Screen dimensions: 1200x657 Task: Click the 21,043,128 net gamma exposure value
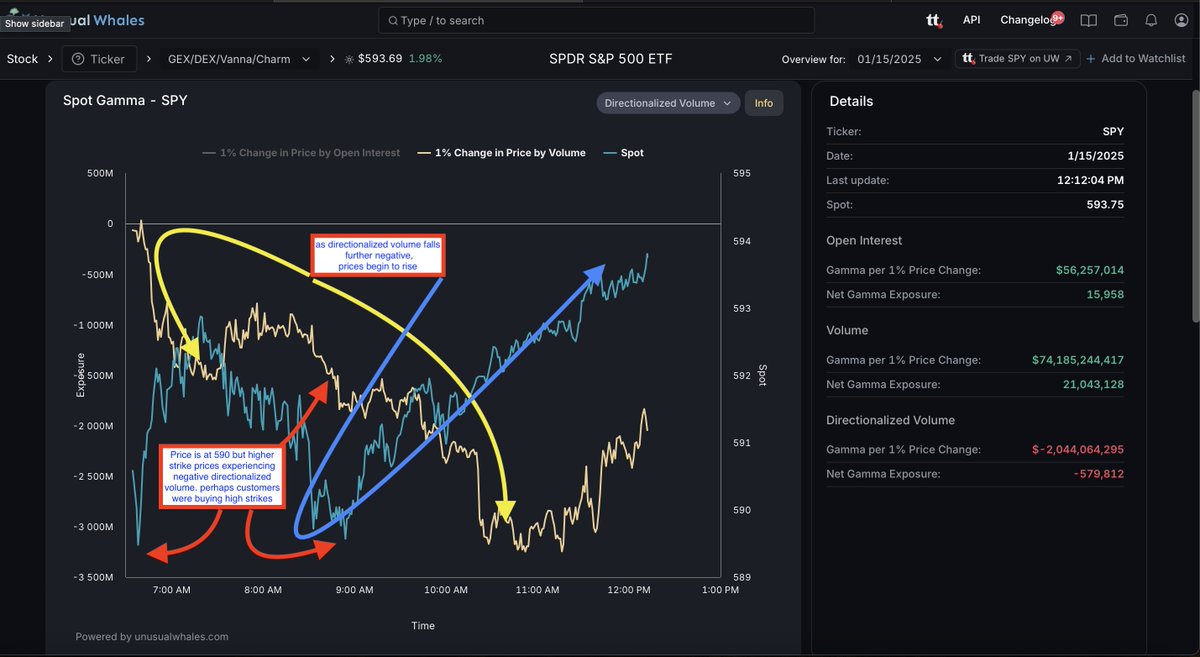click(x=1094, y=385)
